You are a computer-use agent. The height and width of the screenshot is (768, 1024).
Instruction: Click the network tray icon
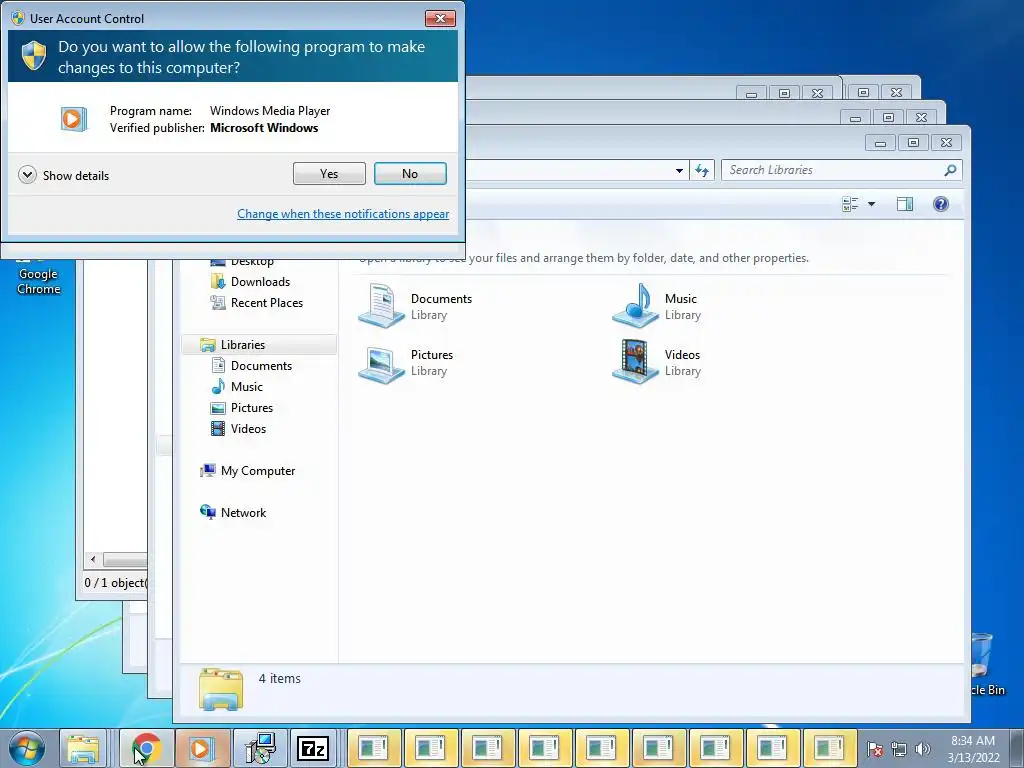(899, 749)
